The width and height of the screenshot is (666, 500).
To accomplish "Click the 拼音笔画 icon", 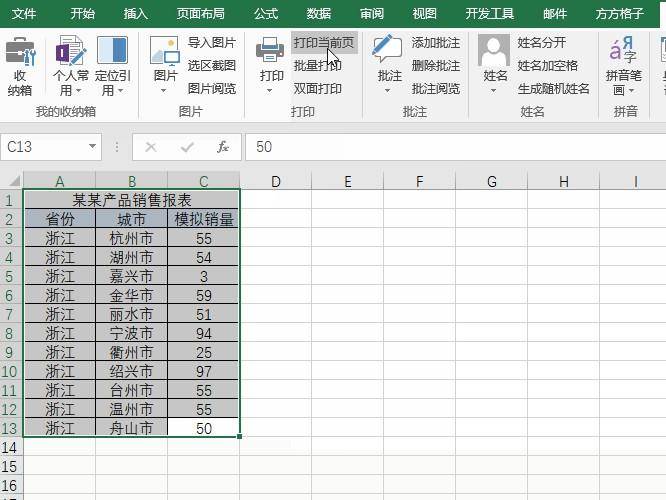I will click(x=623, y=50).
